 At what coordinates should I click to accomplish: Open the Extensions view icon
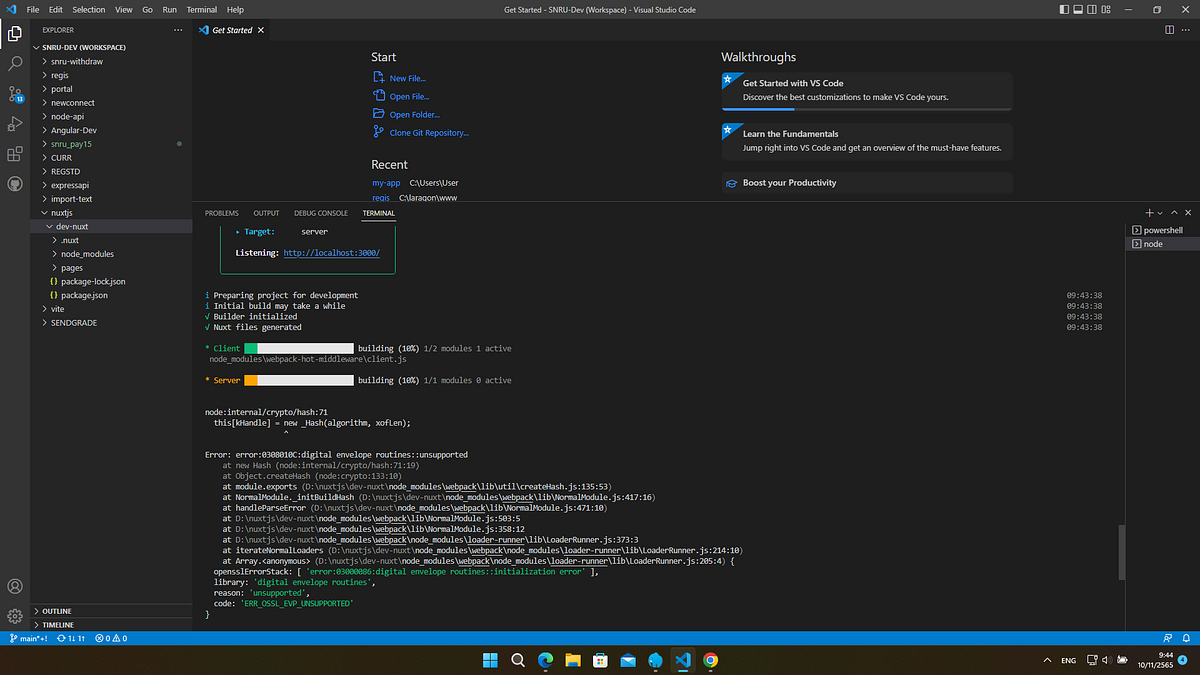pyautogui.click(x=14, y=153)
